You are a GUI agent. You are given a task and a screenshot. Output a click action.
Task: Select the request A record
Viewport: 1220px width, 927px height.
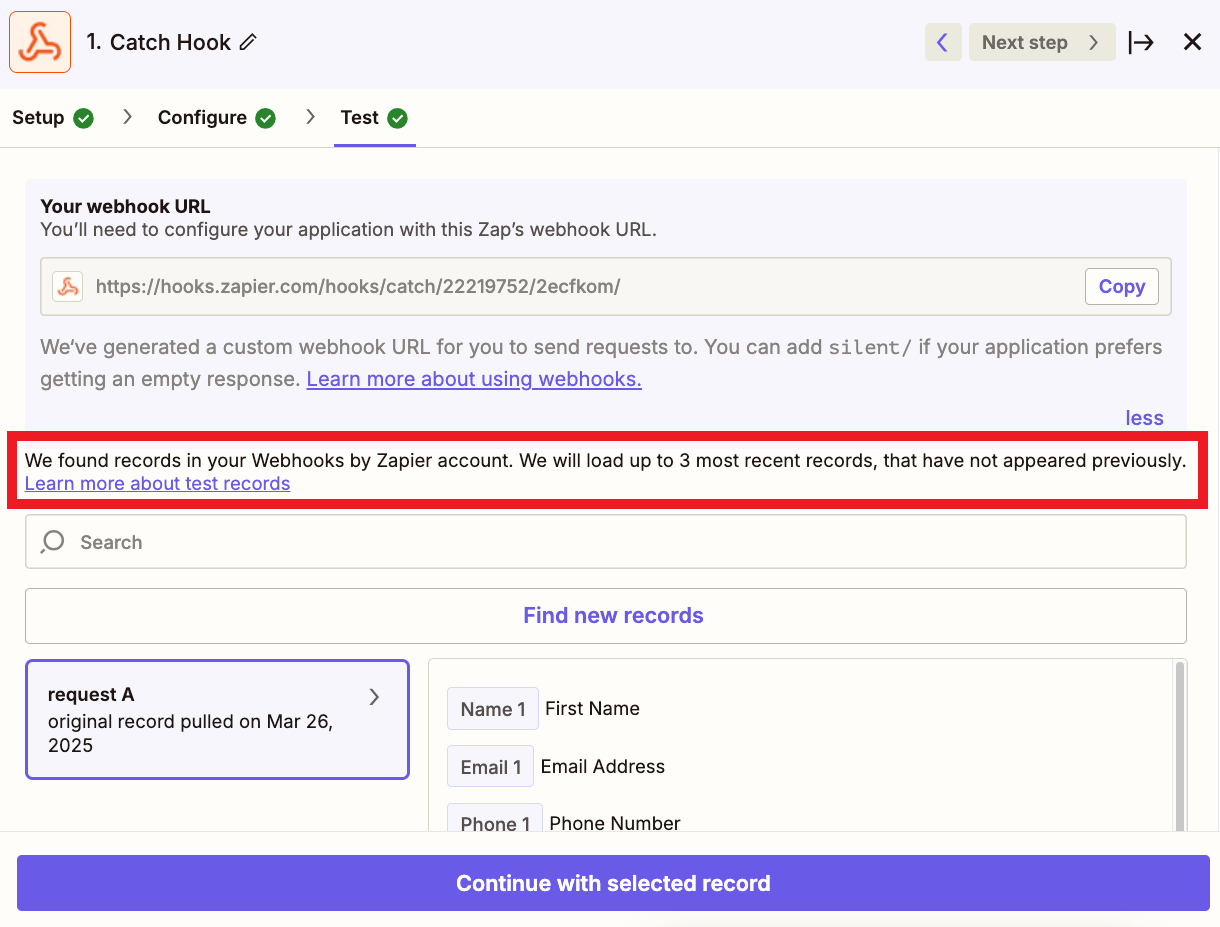coord(217,719)
